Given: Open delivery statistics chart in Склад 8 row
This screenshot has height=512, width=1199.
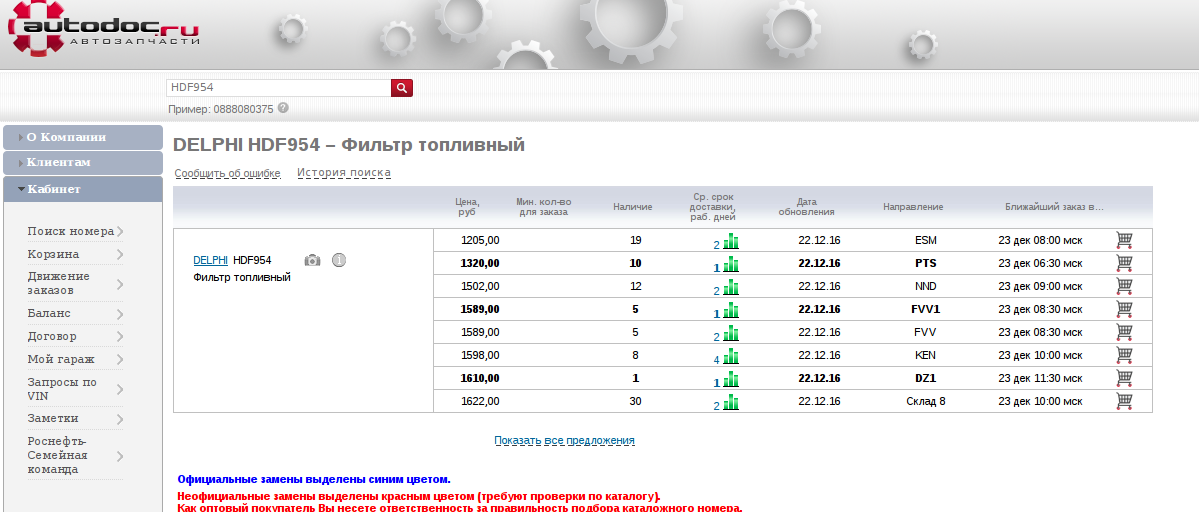Looking at the screenshot, I should point(731,402).
